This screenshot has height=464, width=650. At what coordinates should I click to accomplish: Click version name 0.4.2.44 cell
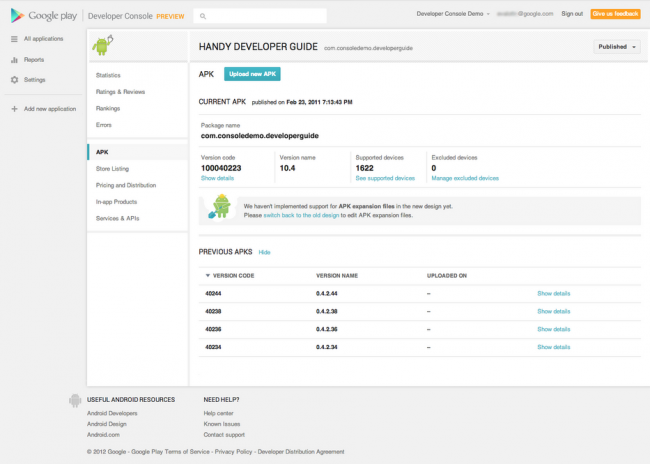tap(326, 294)
